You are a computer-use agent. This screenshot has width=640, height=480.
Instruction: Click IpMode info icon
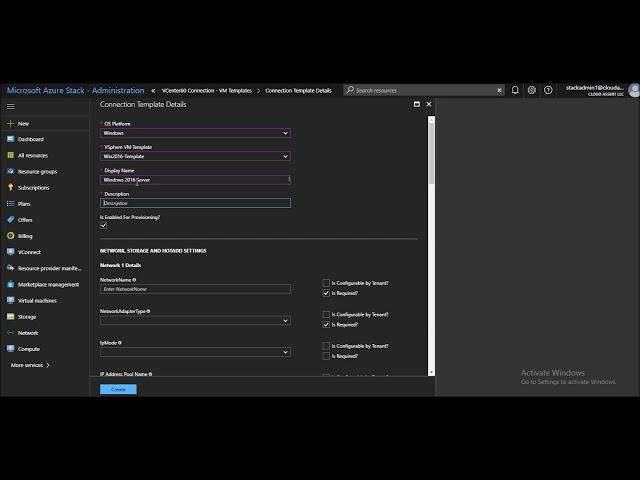[x=120, y=343]
